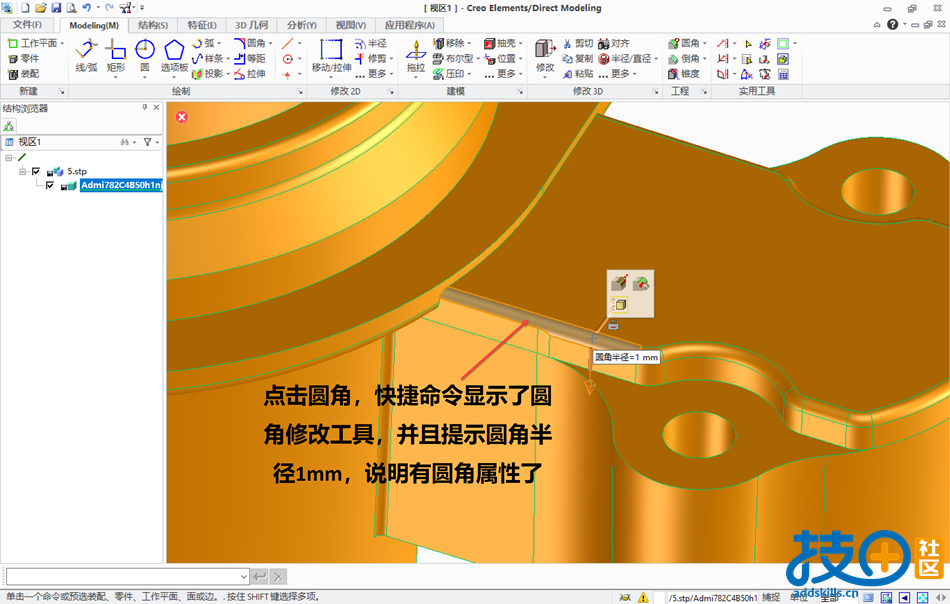Click the yellow cube popup icon
This screenshot has width=950, height=604.
(x=619, y=305)
